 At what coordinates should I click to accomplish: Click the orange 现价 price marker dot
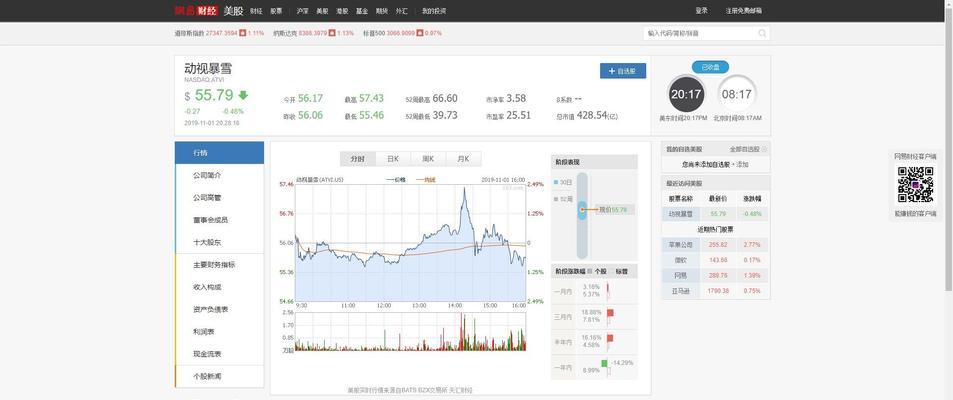point(582,210)
